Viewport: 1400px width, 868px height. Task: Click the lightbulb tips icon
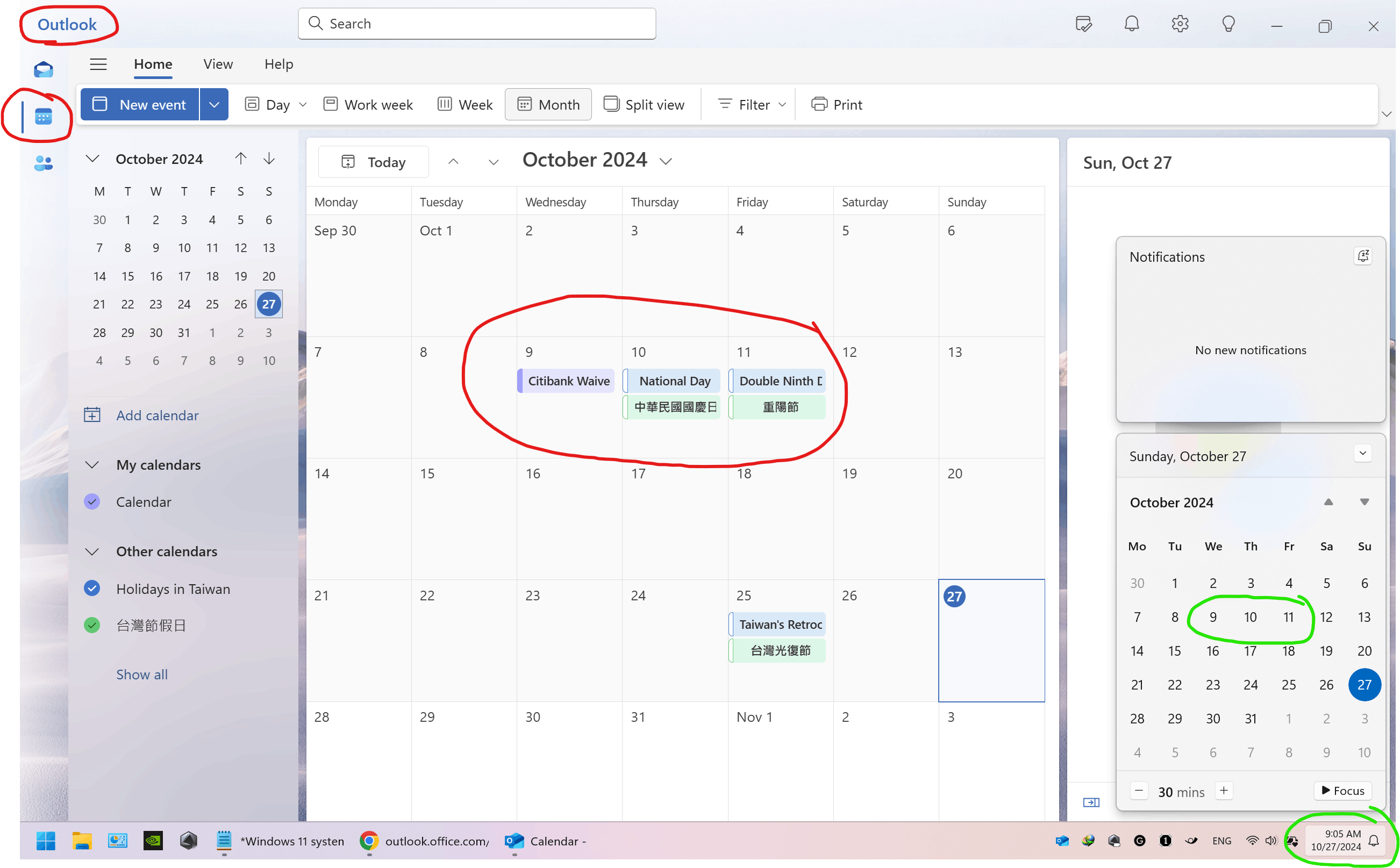coord(1228,24)
